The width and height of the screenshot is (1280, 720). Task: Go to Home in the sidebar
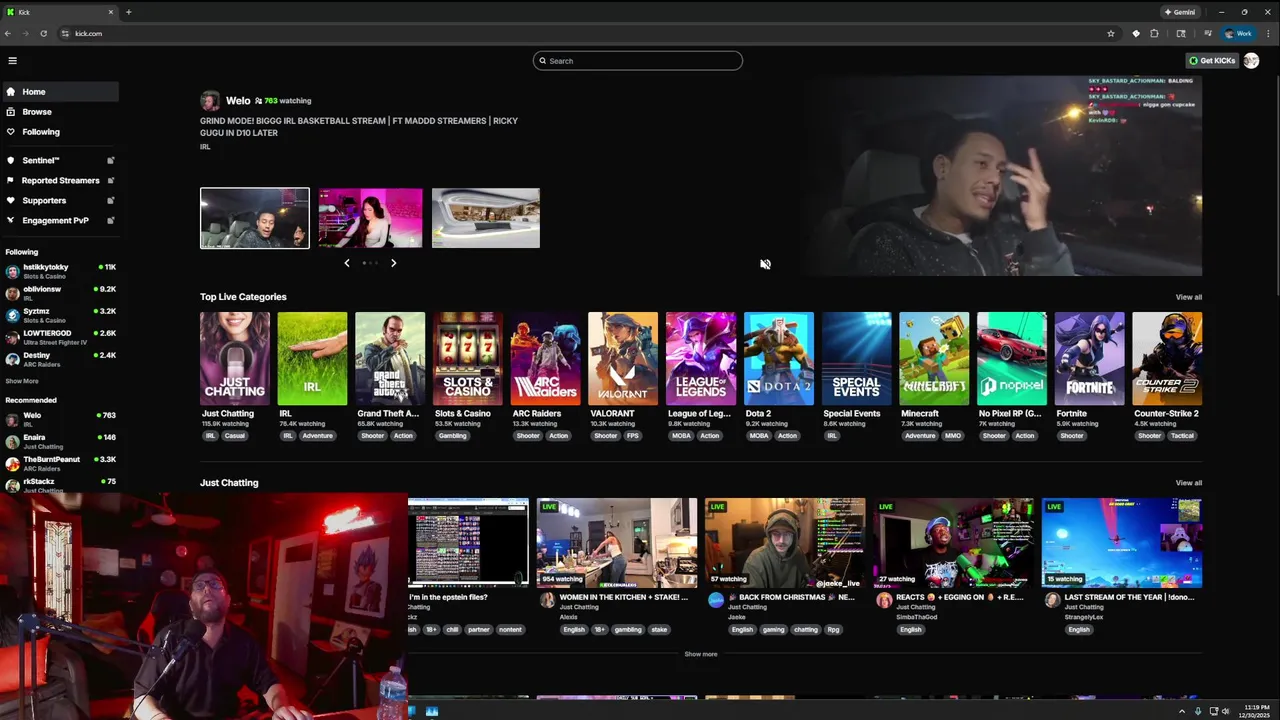(x=60, y=92)
